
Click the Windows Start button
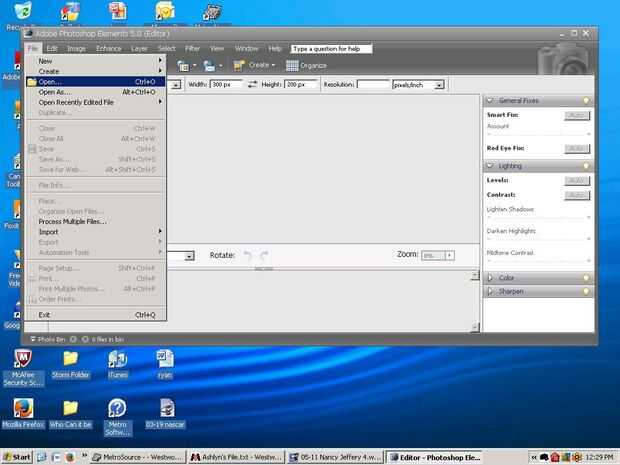pyautogui.click(x=17, y=457)
